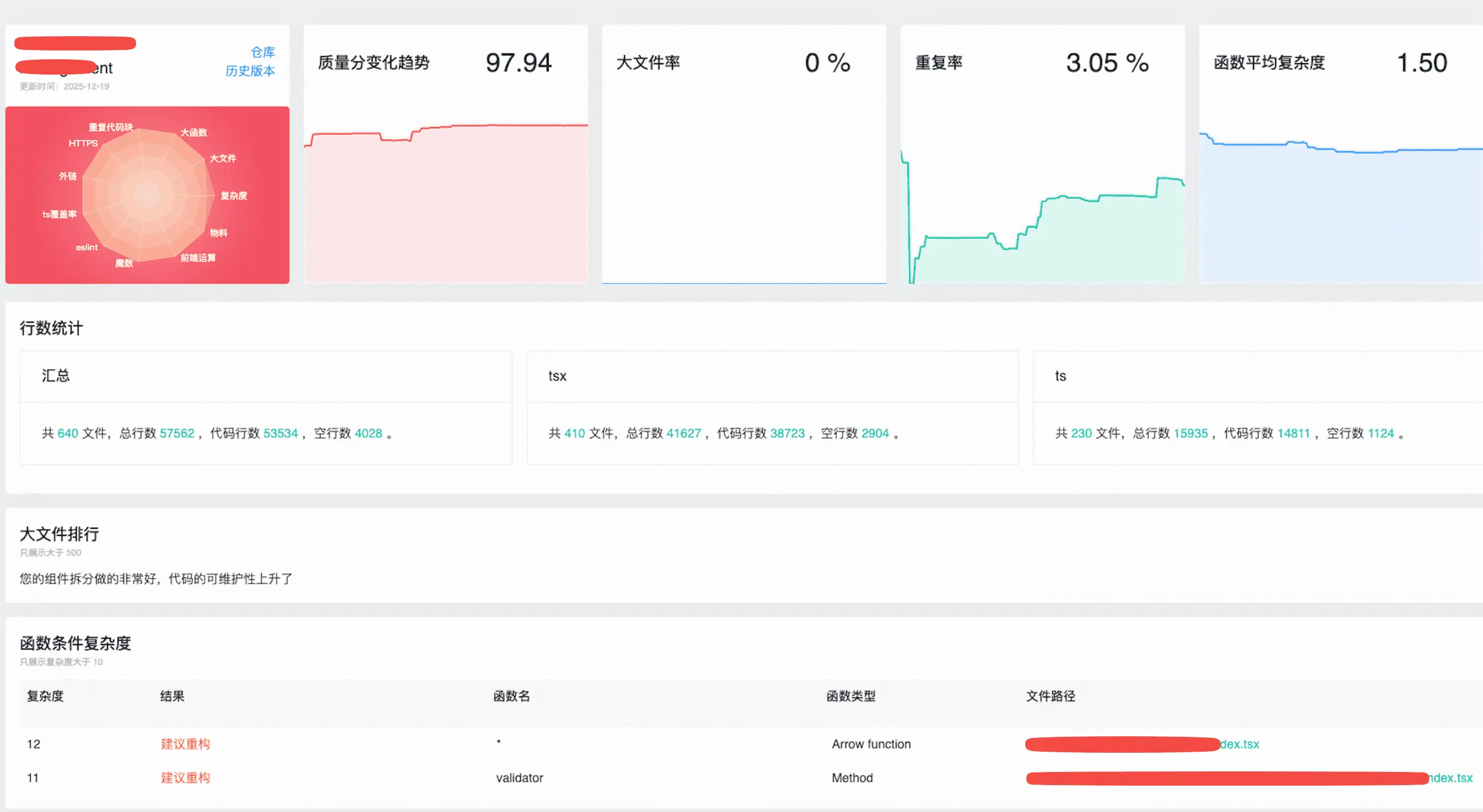
Task: Click the 410 tsx files count
Action: [574, 433]
